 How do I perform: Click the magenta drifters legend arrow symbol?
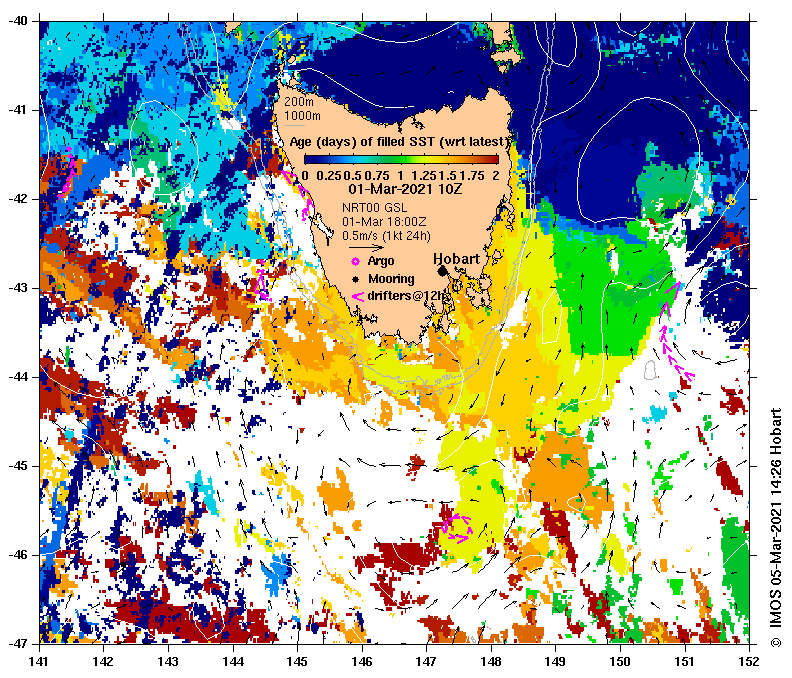point(357,297)
